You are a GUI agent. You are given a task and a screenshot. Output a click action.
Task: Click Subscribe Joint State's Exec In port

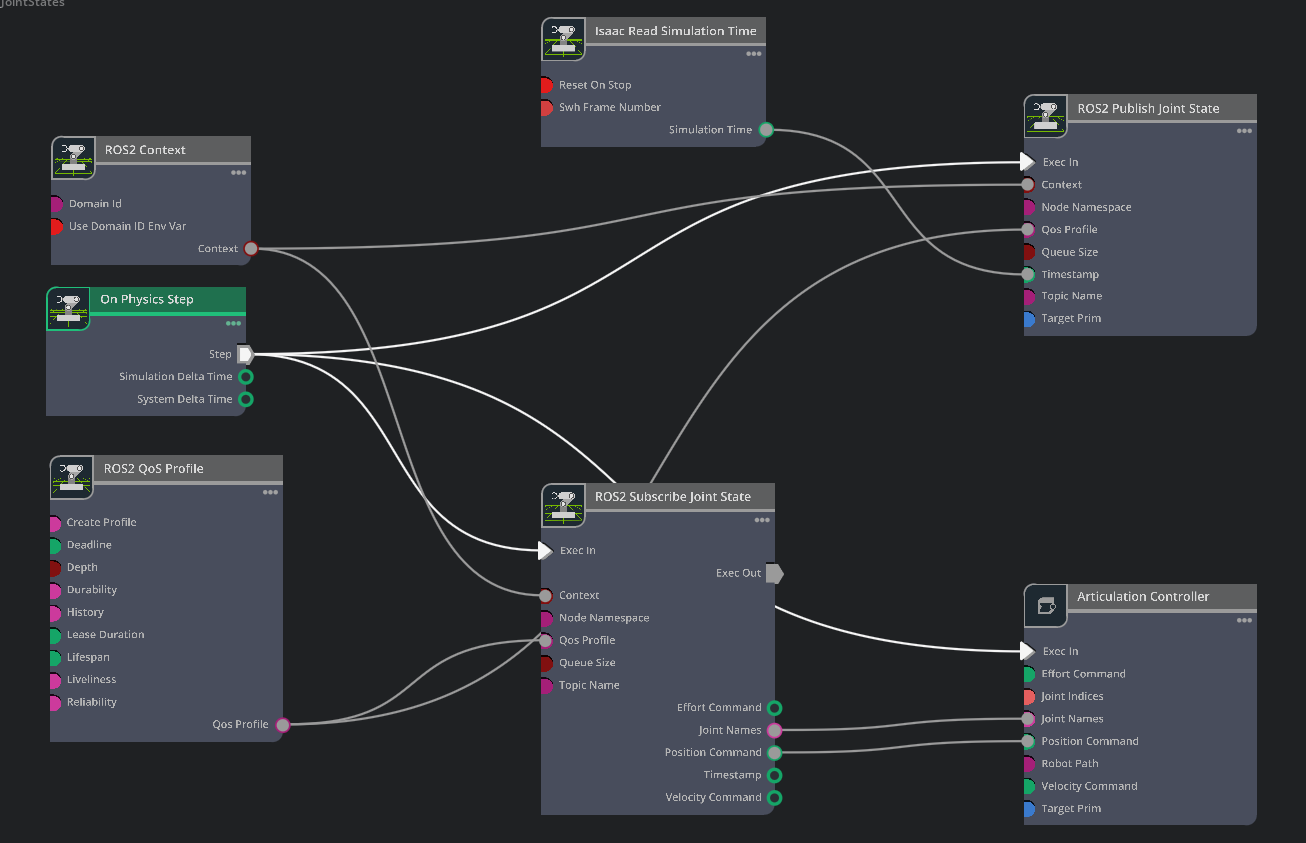[545, 551]
